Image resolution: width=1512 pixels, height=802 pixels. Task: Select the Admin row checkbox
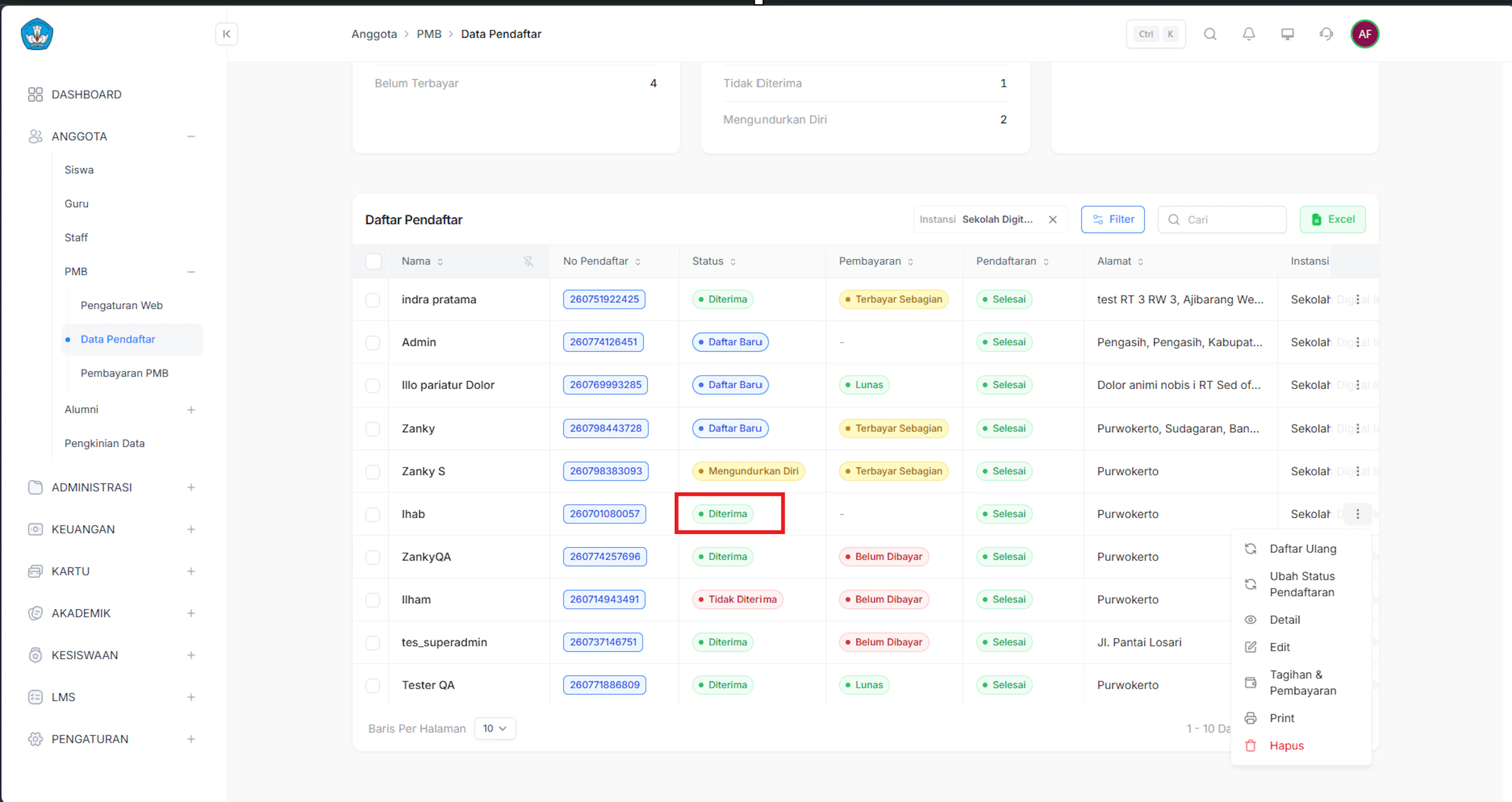click(373, 343)
